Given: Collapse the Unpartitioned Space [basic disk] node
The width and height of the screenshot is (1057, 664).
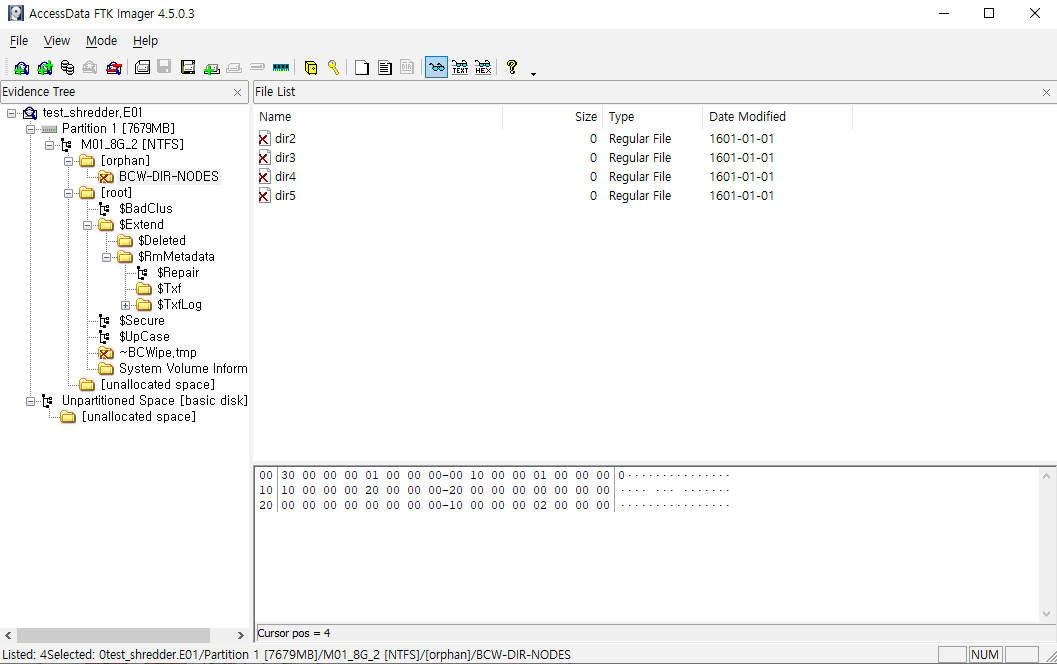Looking at the screenshot, I should tap(30, 401).
